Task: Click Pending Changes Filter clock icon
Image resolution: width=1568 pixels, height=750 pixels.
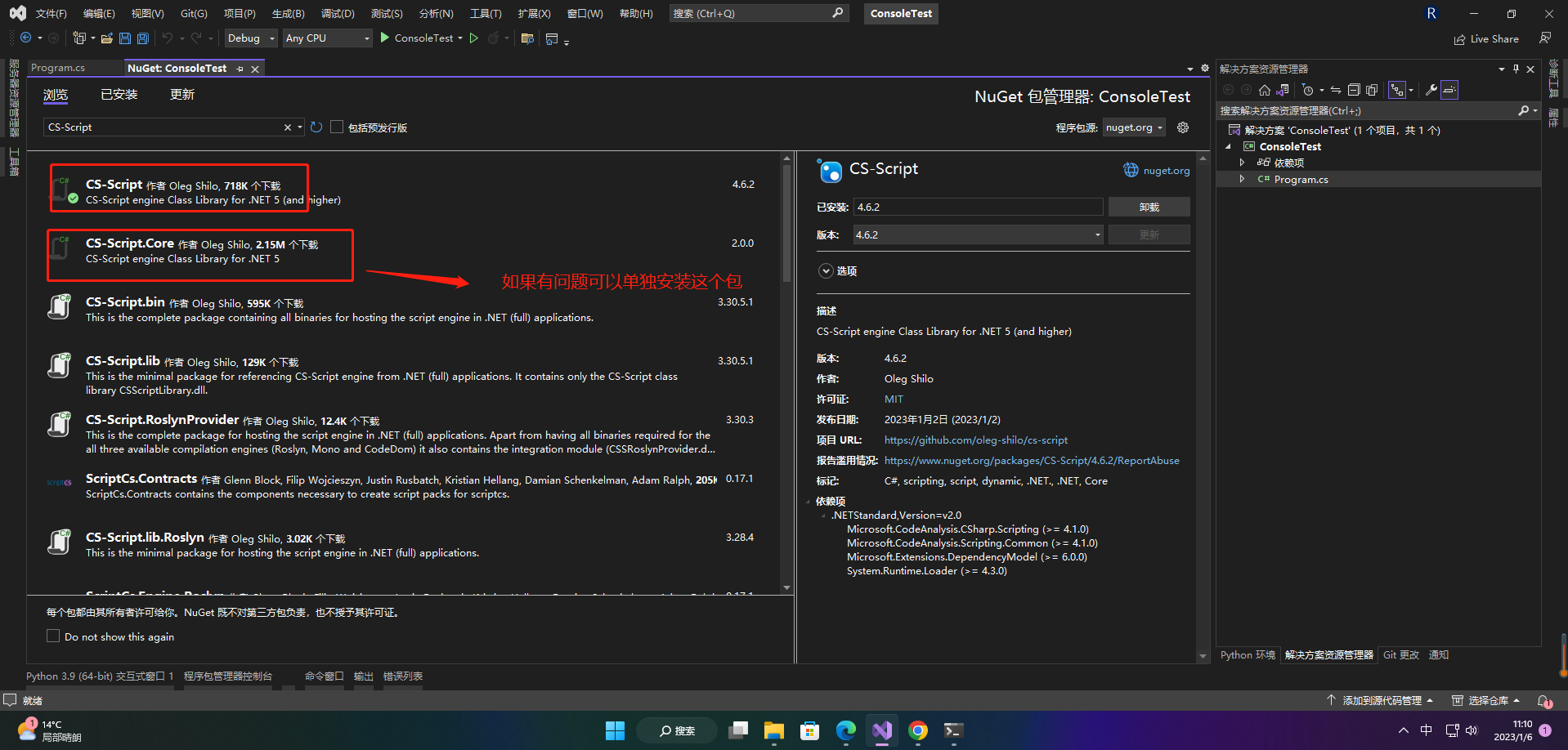Action: point(1308,90)
